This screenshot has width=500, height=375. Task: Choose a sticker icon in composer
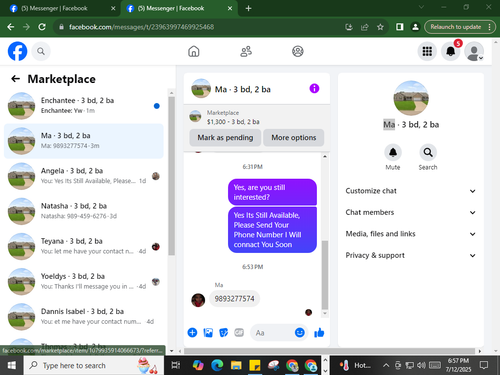[x=223, y=332]
